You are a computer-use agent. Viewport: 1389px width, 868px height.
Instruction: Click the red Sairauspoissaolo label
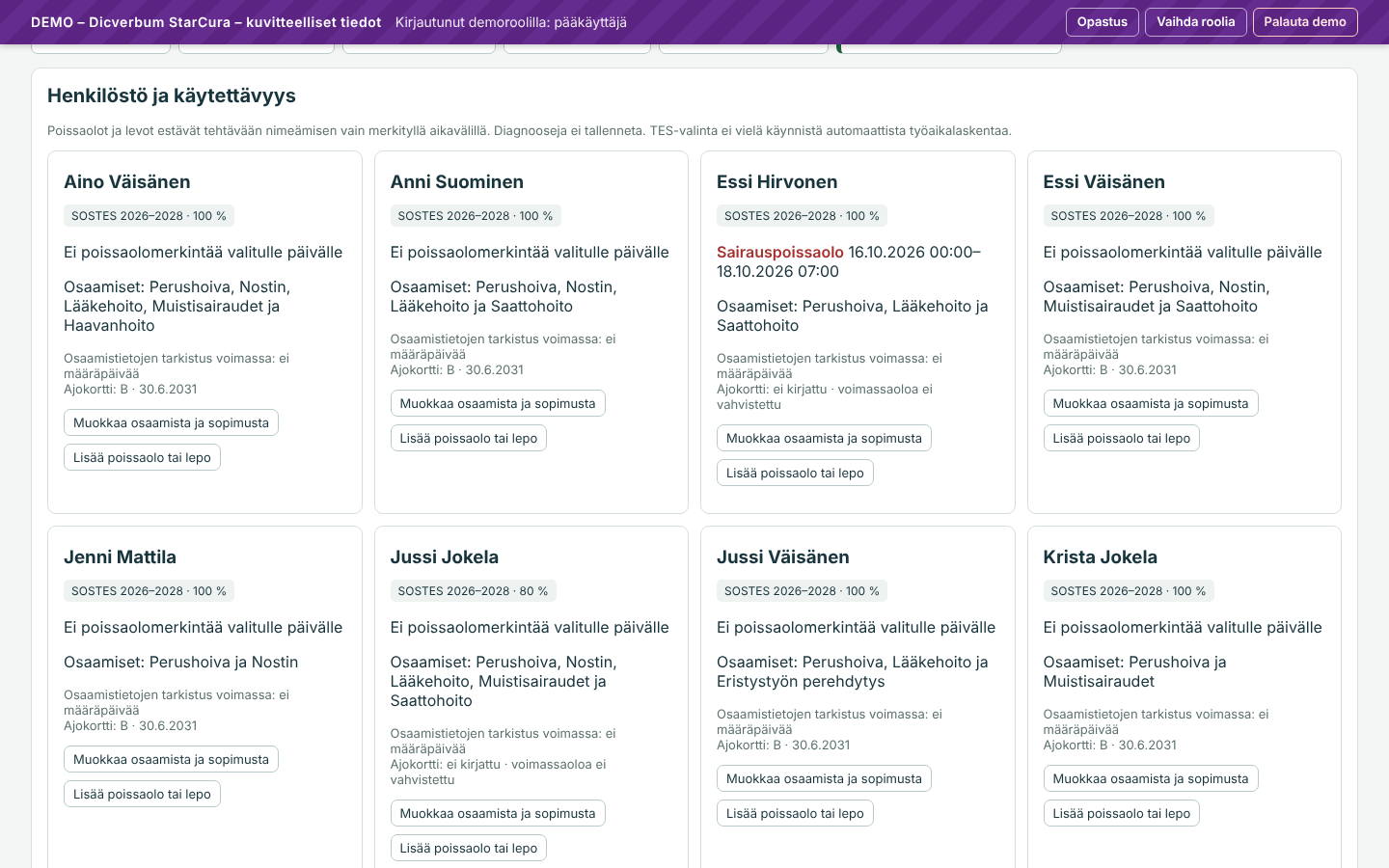(x=780, y=252)
